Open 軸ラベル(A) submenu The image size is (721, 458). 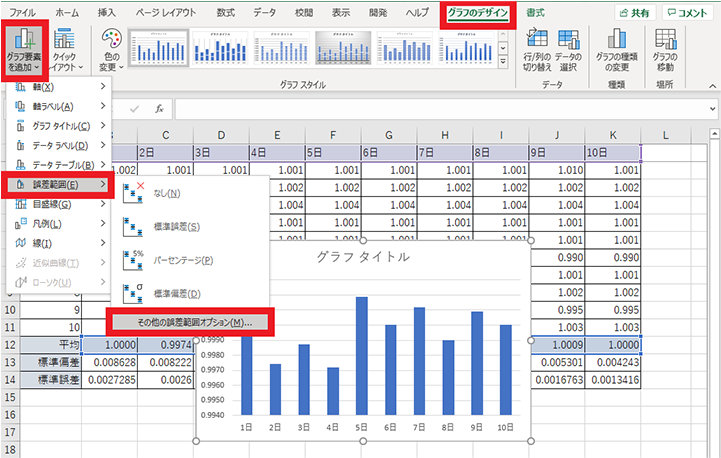tap(60, 106)
